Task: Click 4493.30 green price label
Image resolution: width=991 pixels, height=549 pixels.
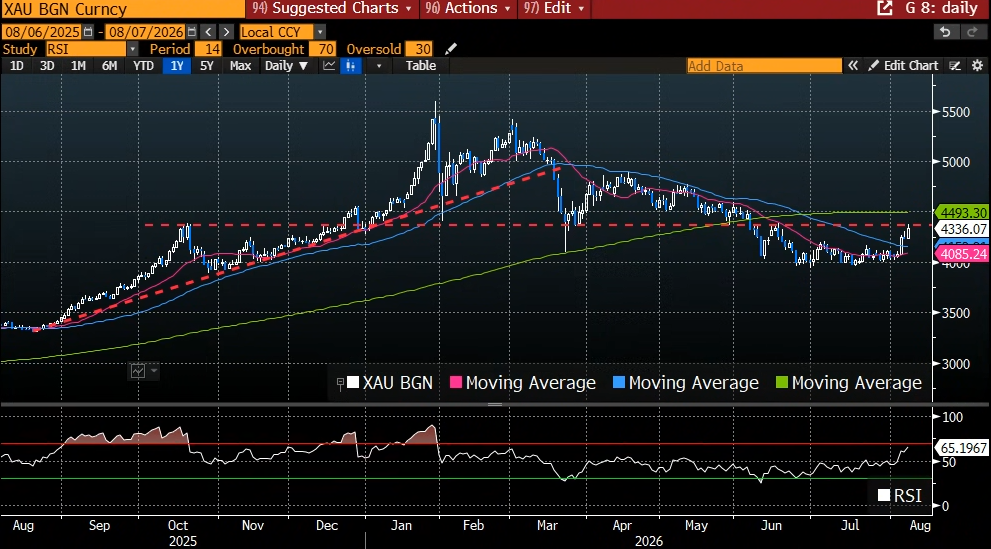Action: click(x=962, y=213)
